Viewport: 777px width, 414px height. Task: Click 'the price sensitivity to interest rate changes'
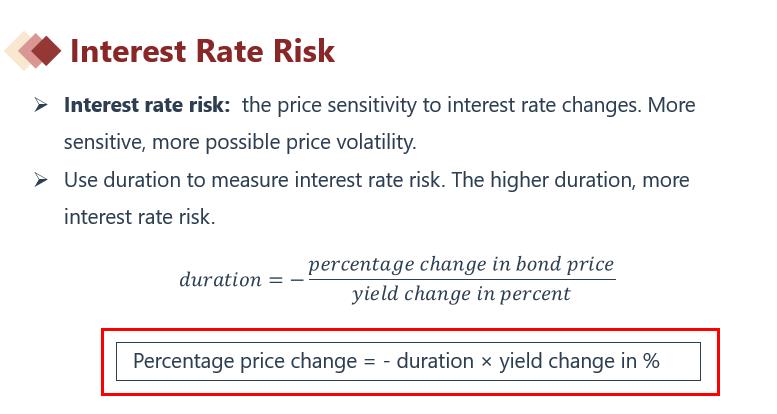[x=439, y=105]
